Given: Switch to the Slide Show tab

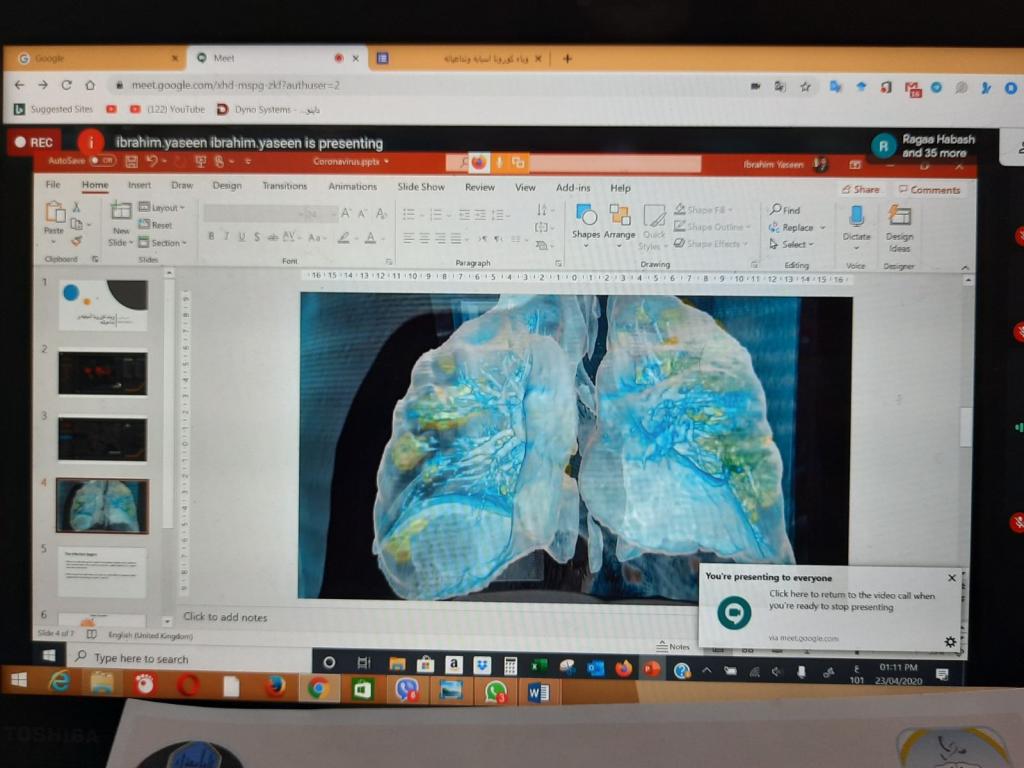Looking at the screenshot, I should tap(420, 187).
